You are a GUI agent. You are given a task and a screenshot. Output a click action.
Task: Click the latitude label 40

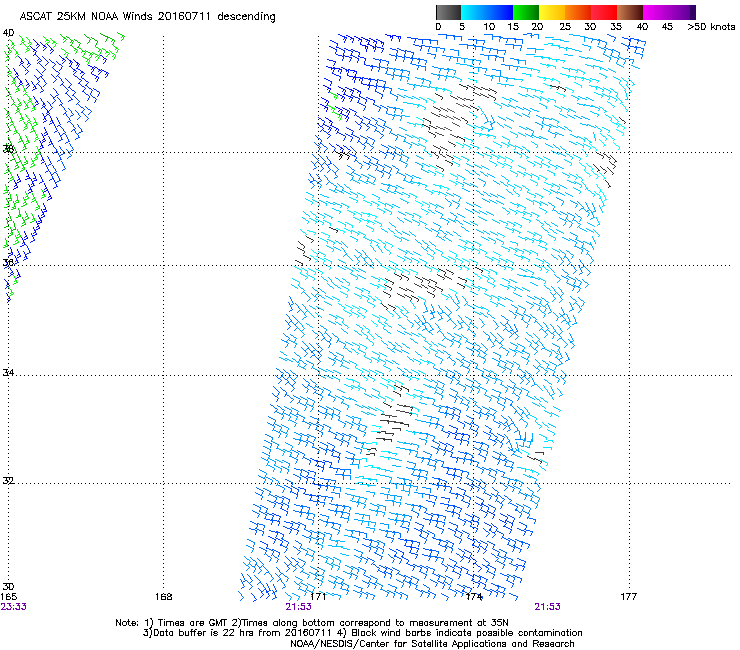[x=8, y=33]
